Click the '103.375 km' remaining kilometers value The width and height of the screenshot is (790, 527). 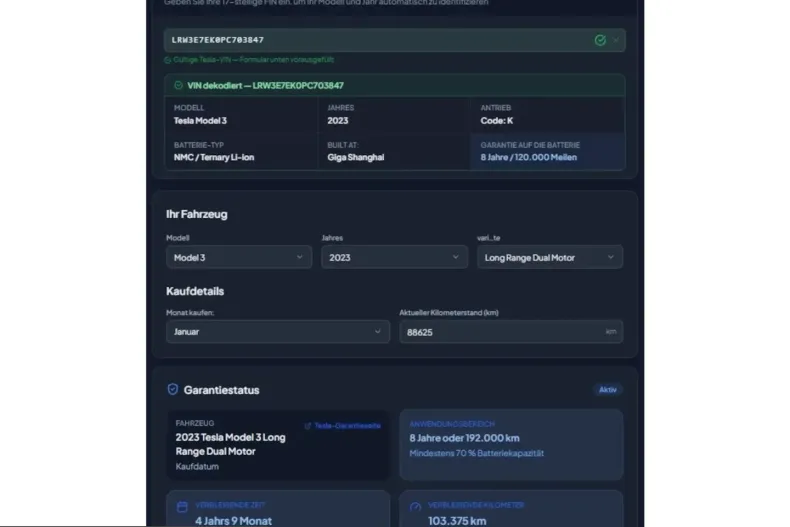pos(457,520)
